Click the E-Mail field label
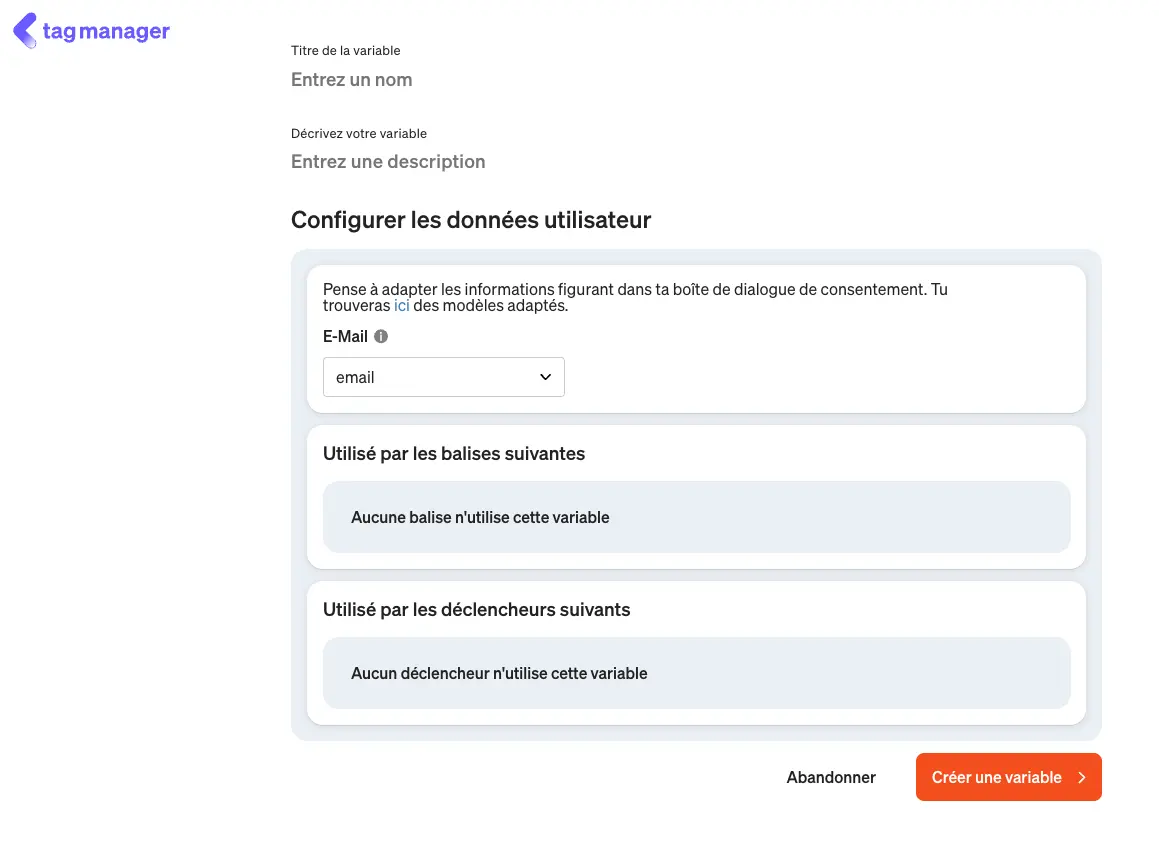This screenshot has width=1159, height=845. (x=345, y=337)
